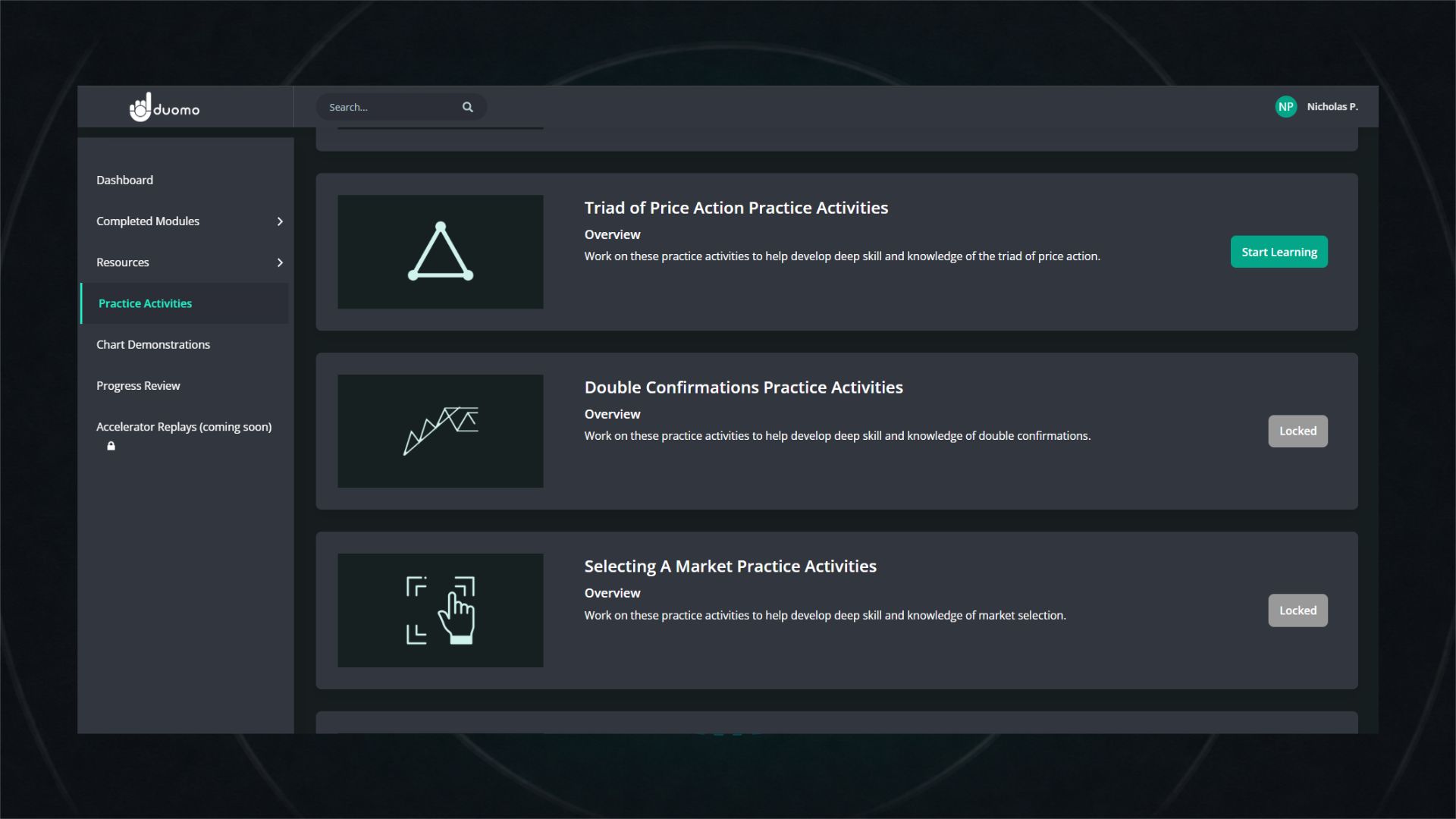Select Resources in the sidebar
Viewport: 1456px width, 819px height.
(x=123, y=262)
